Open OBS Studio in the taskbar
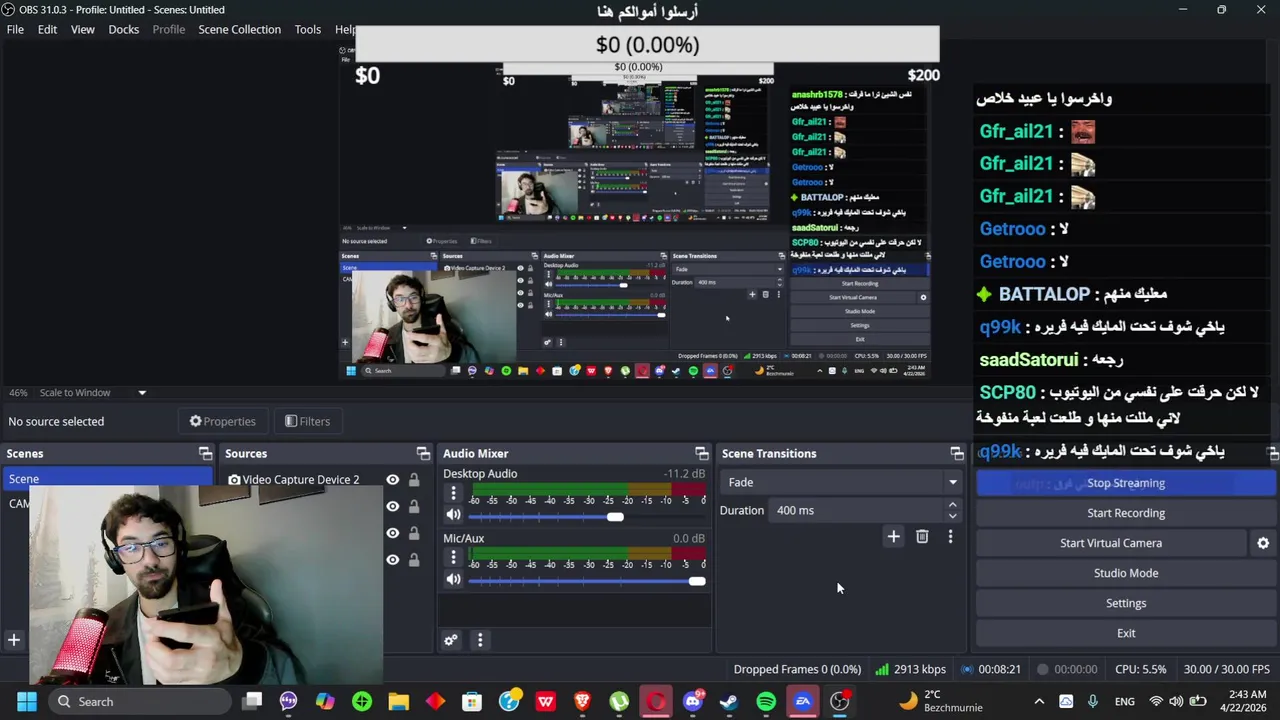The image size is (1280, 720). (839, 701)
